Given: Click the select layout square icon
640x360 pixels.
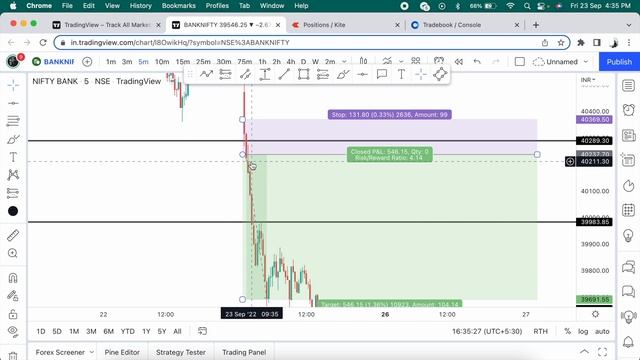Looking at the screenshot, I should pyautogui.click(x=519, y=62).
